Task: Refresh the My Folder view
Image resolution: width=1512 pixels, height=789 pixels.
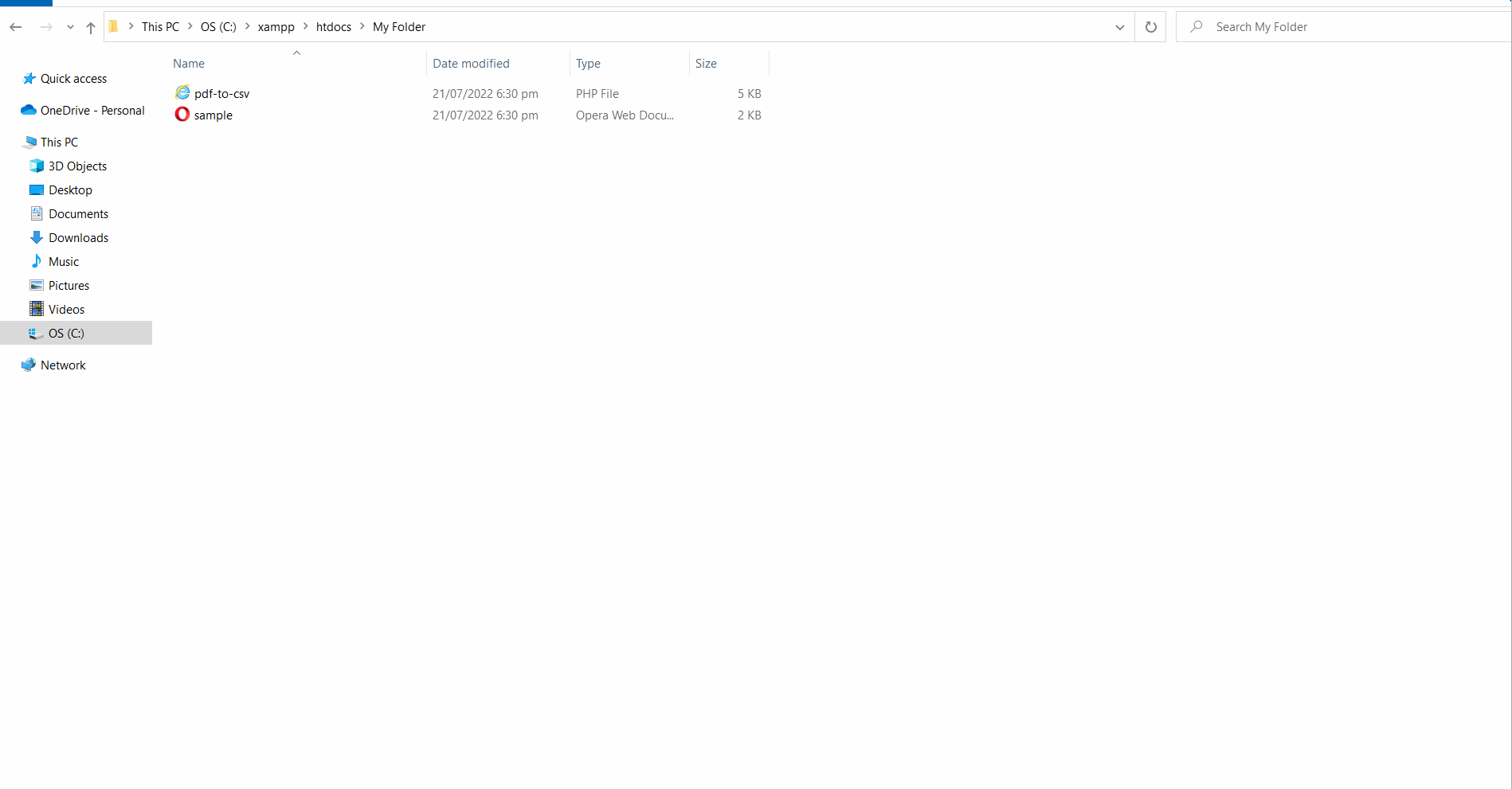Action: [x=1150, y=27]
